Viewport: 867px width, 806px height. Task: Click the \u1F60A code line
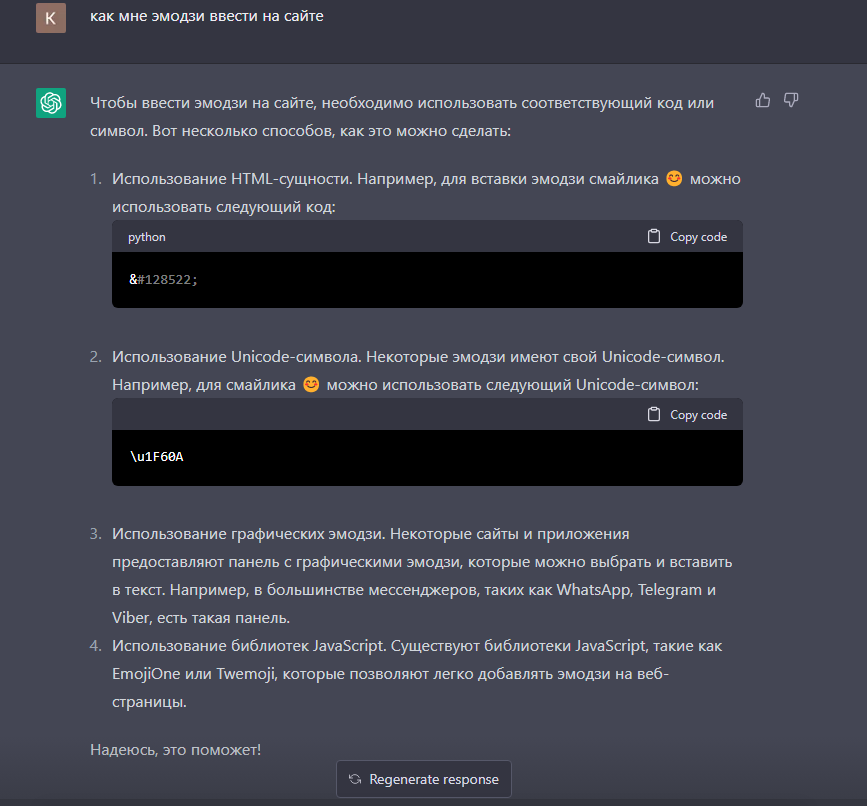(x=157, y=458)
